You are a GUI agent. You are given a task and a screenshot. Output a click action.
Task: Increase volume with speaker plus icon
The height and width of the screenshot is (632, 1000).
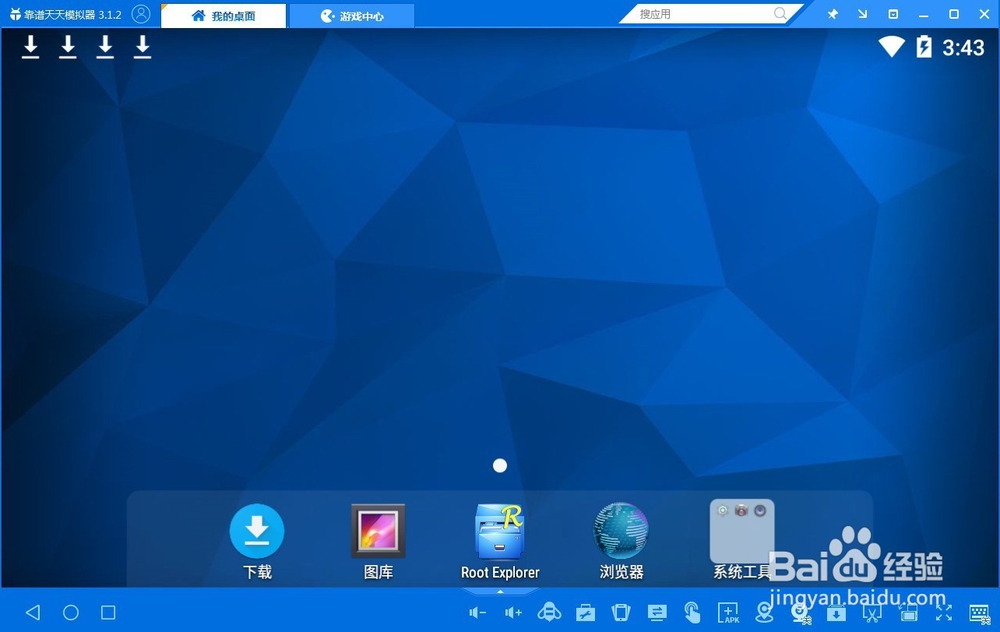513,613
